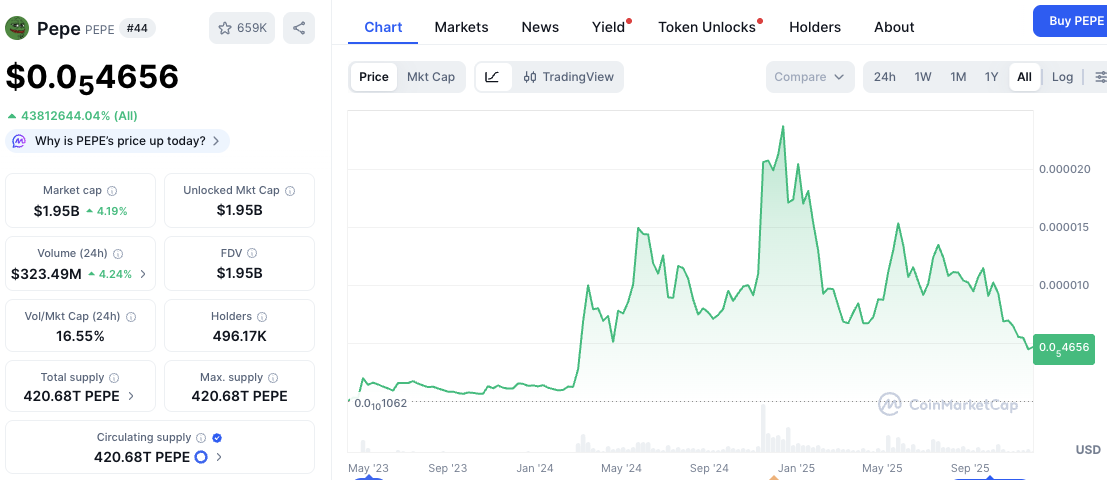The height and width of the screenshot is (480, 1107).
Task: Click the Market cap info icon
Action: coord(112,191)
